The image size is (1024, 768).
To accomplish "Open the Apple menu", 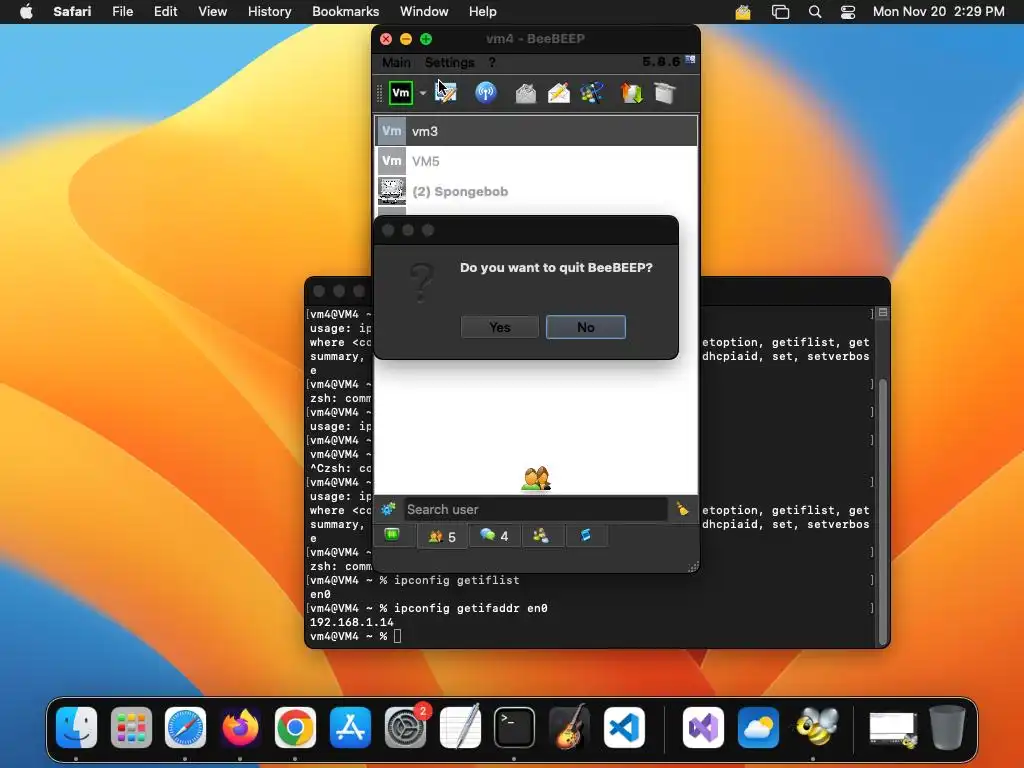I will (26, 12).
